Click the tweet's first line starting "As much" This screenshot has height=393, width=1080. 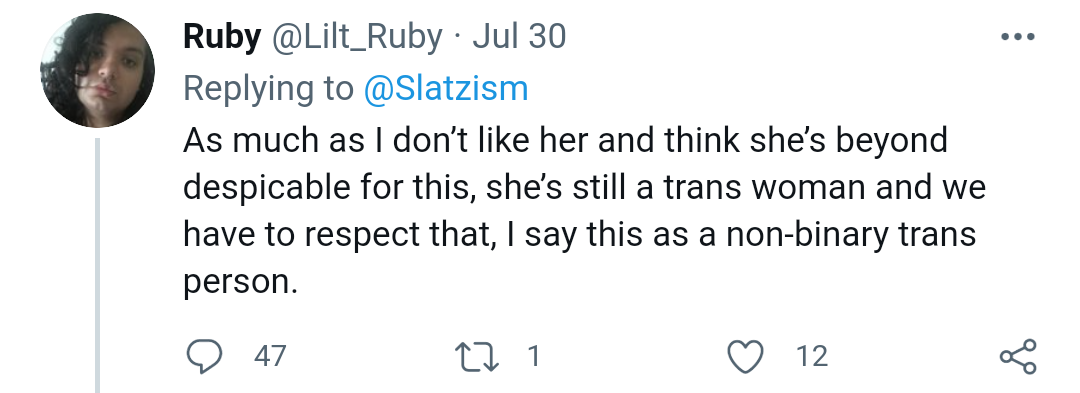coord(565,141)
